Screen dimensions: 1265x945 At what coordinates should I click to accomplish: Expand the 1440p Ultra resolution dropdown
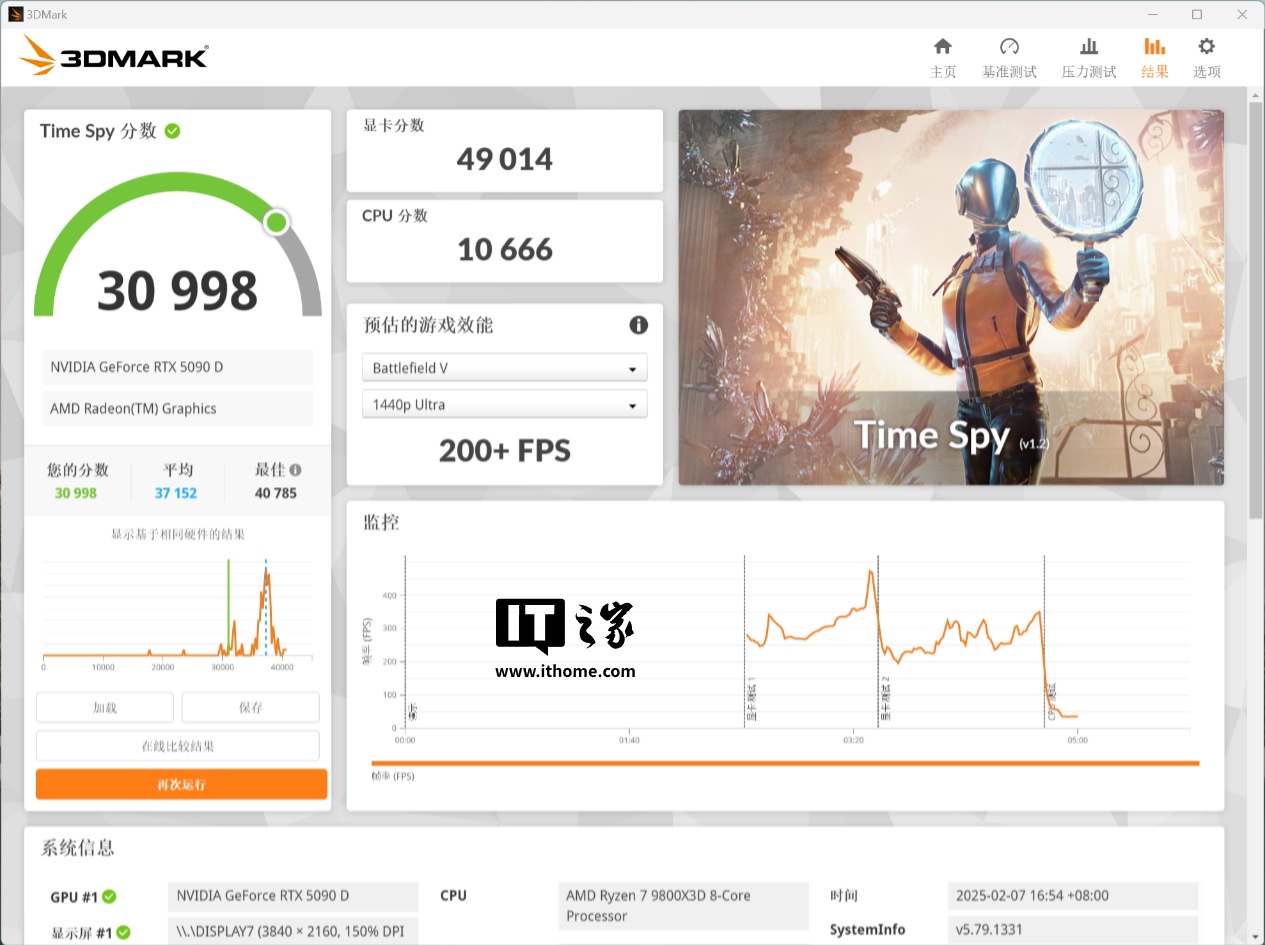504,405
